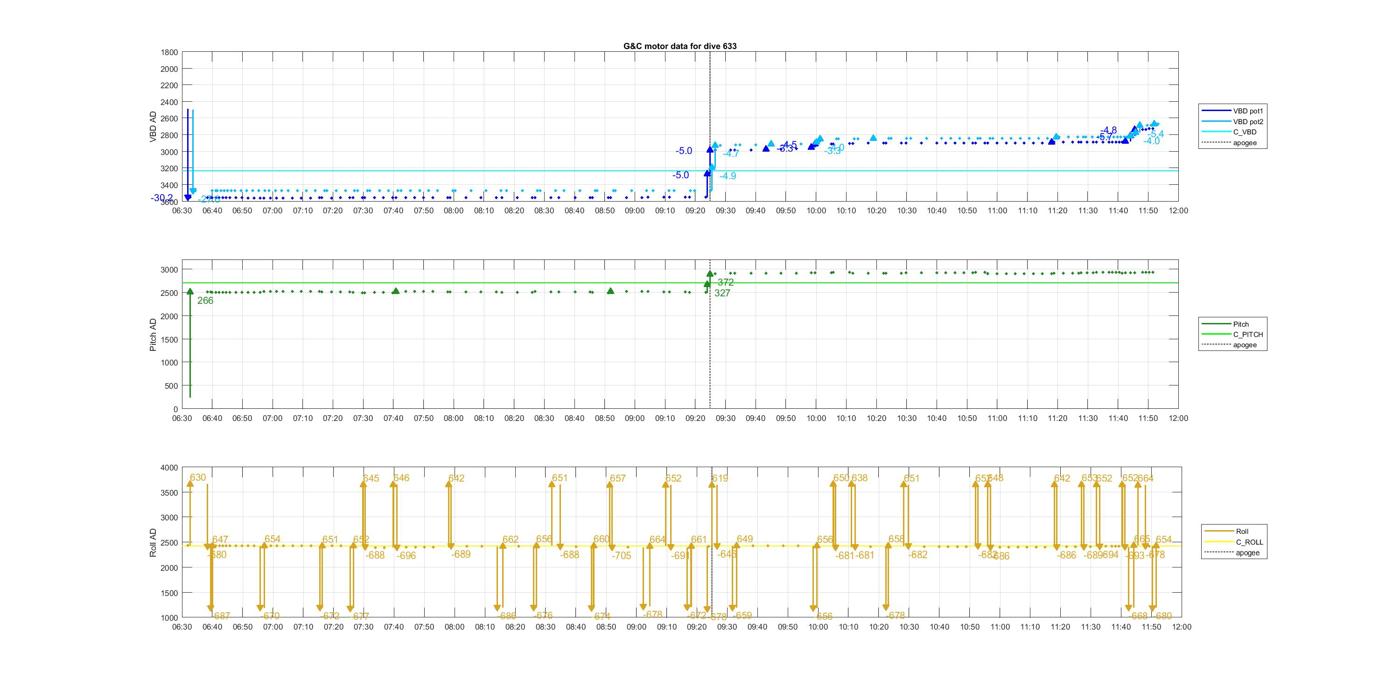Image resolution: width=1400 pixels, height=693 pixels.
Task: Click the "658" roll data label
Action: [896, 539]
